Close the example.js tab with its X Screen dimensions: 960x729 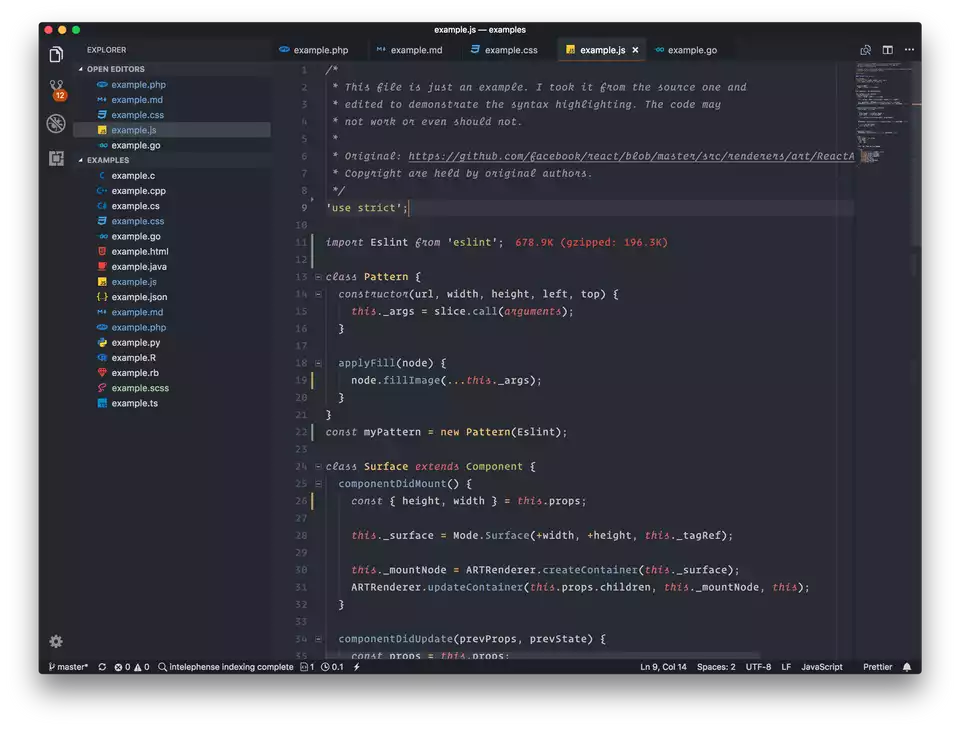pos(635,50)
